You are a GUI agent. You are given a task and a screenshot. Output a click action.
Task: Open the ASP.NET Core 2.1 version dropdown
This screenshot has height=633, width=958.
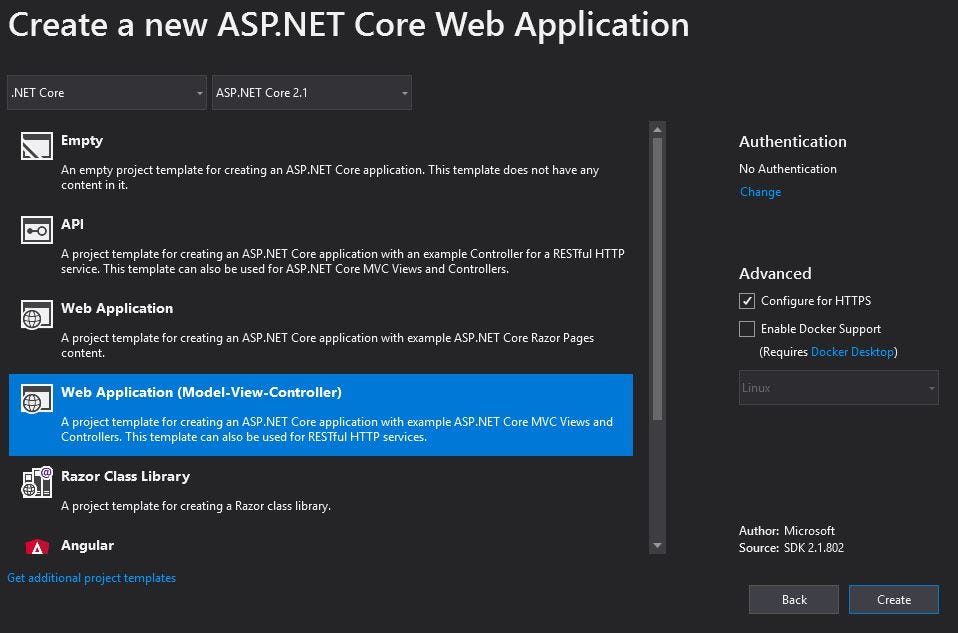[x=311, y=93]
